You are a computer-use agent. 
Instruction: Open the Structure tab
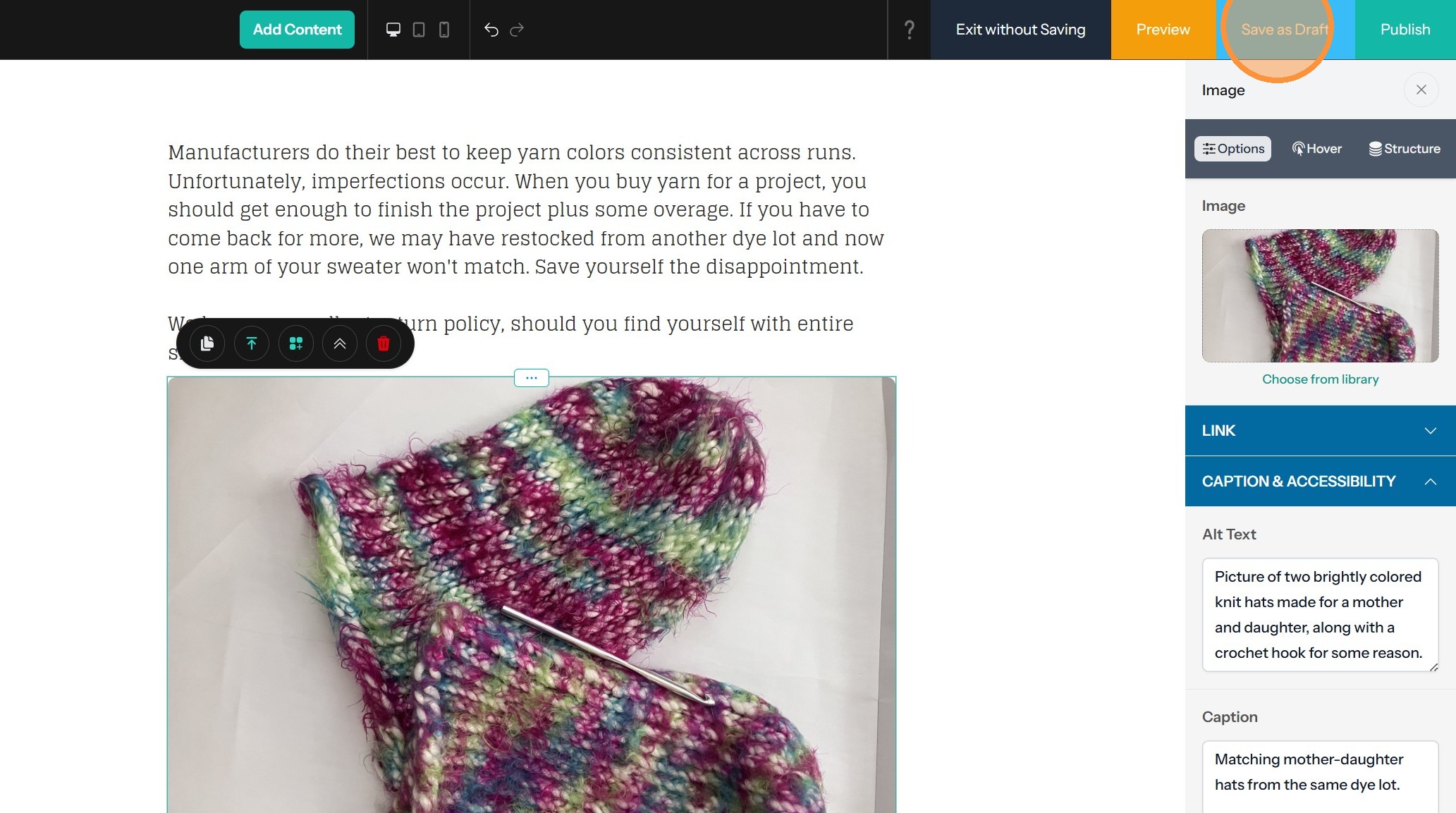click(1404, 149)
